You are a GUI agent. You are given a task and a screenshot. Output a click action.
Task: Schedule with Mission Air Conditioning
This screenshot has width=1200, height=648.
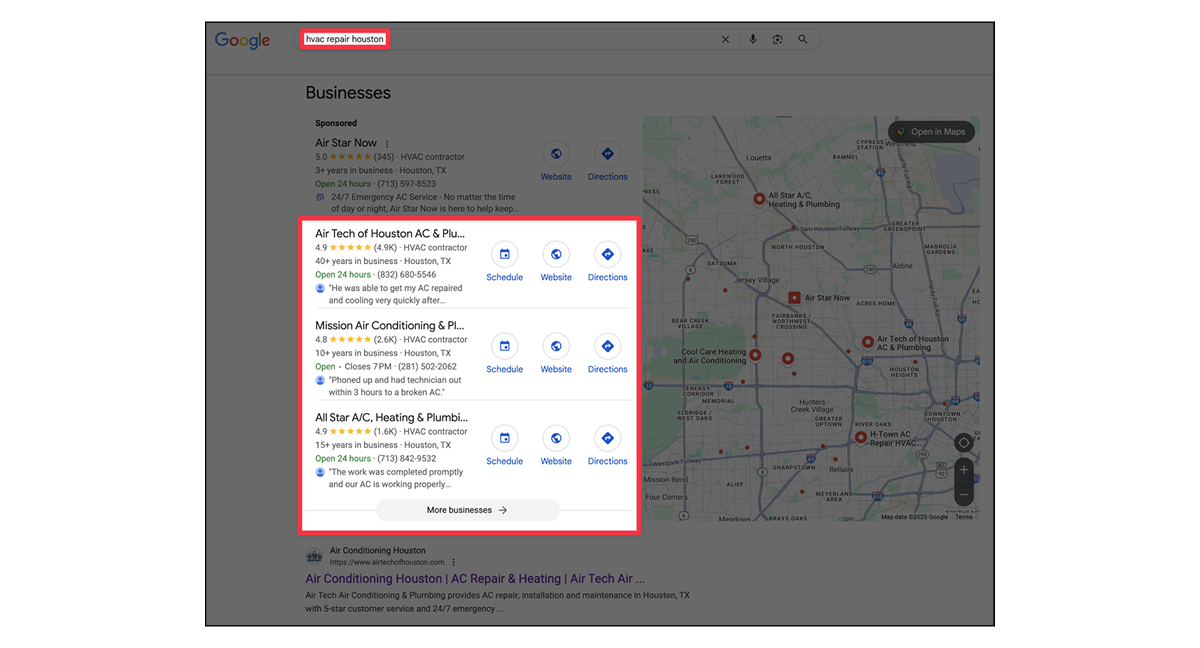(504, 347)
